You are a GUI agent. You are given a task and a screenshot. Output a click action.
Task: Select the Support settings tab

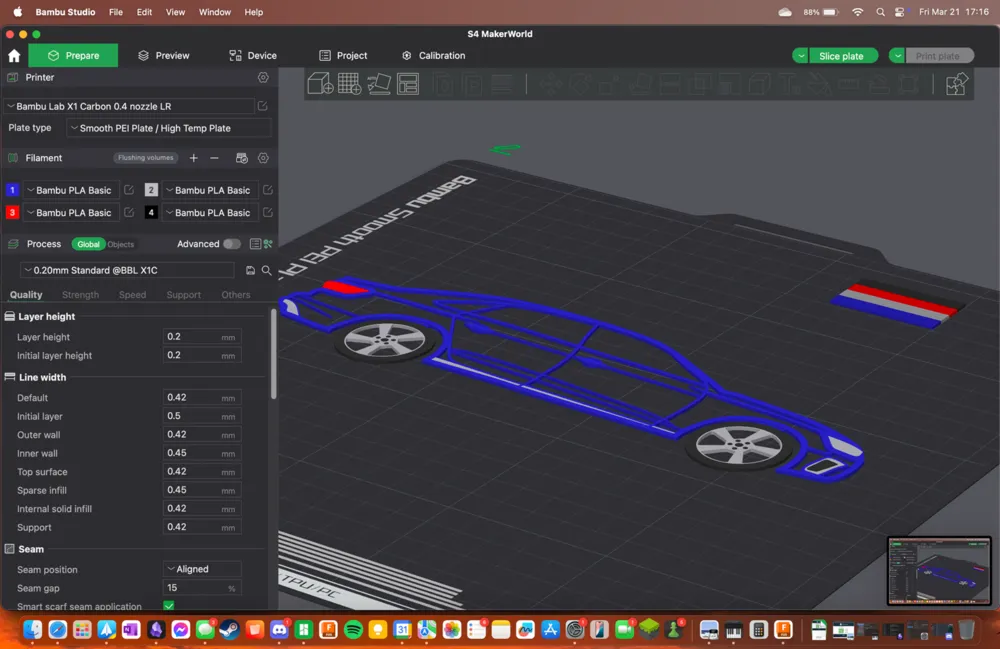click(184, 295)
